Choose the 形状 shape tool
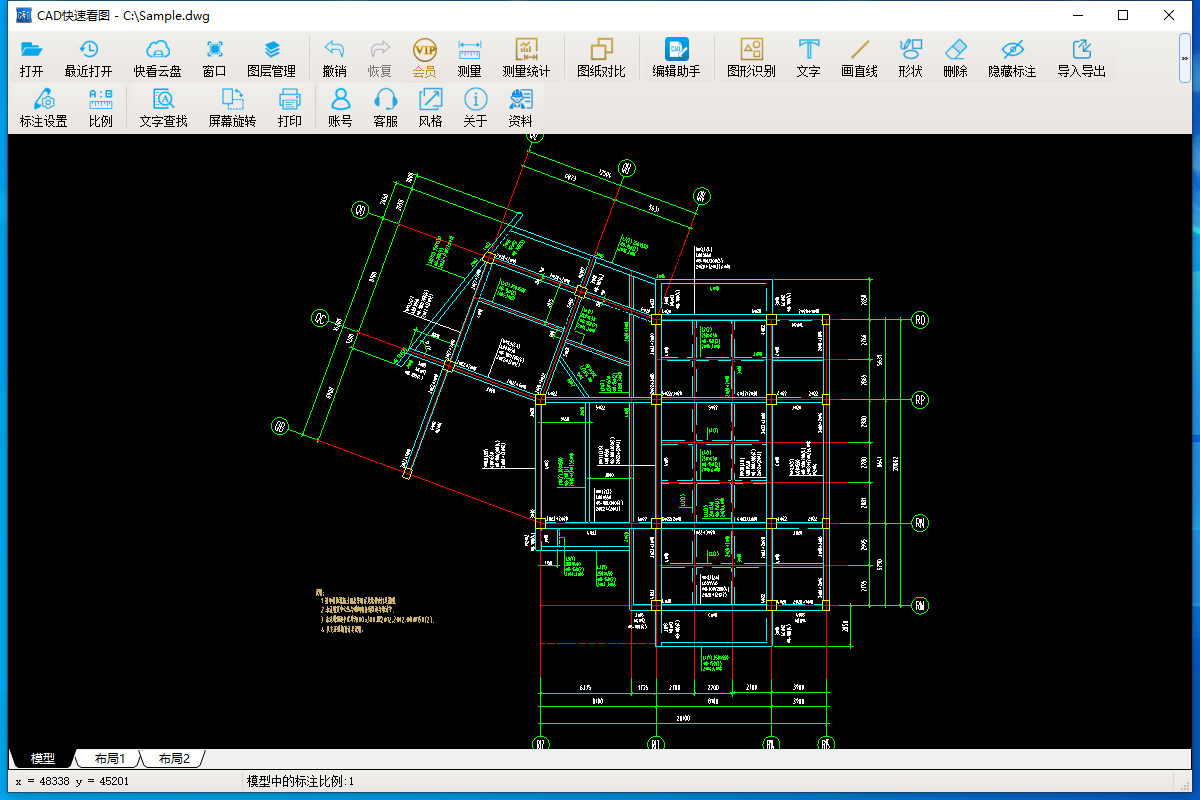This screenshot has height=800, width=1200. [x=910, y=59]
